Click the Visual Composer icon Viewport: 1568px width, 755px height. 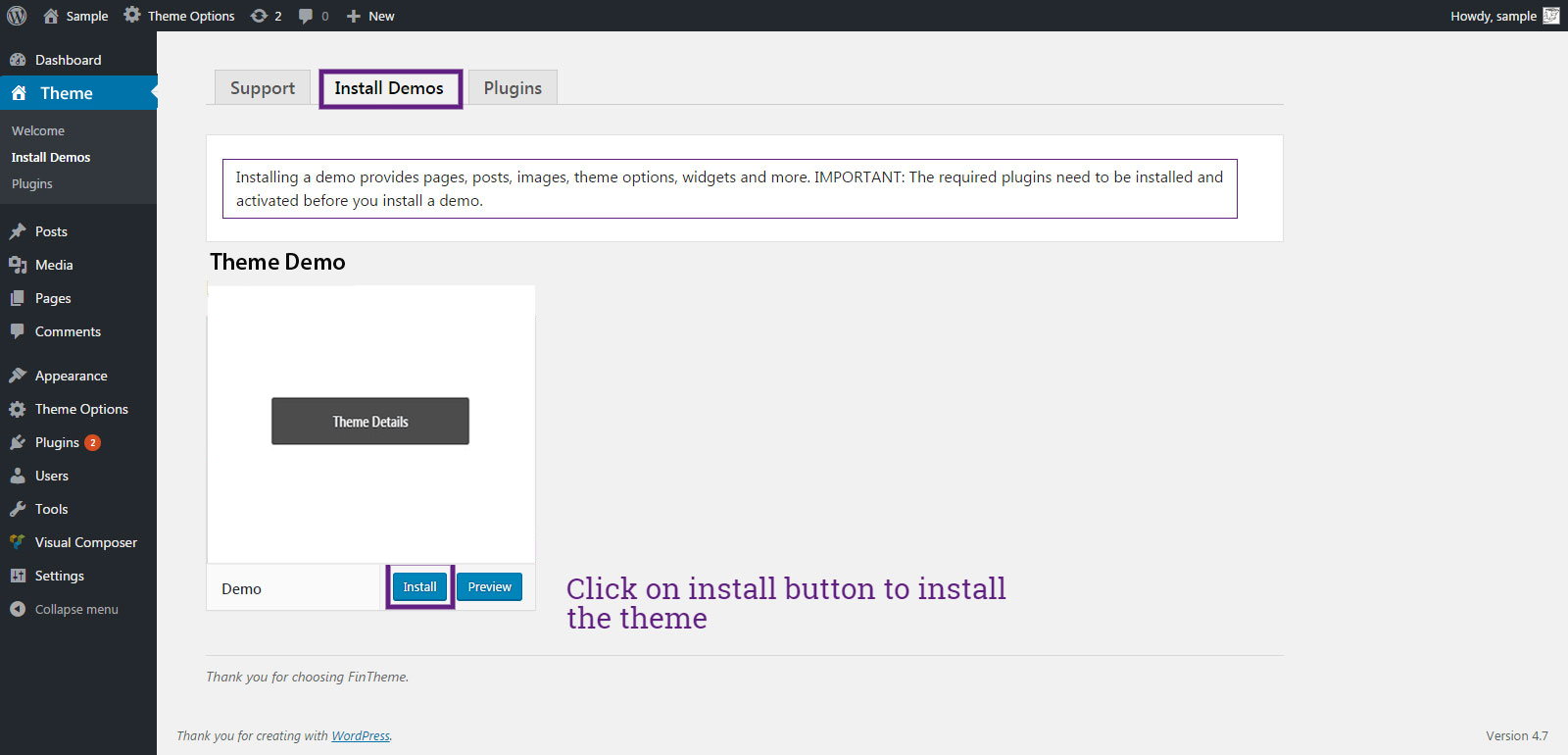[18, 542]
